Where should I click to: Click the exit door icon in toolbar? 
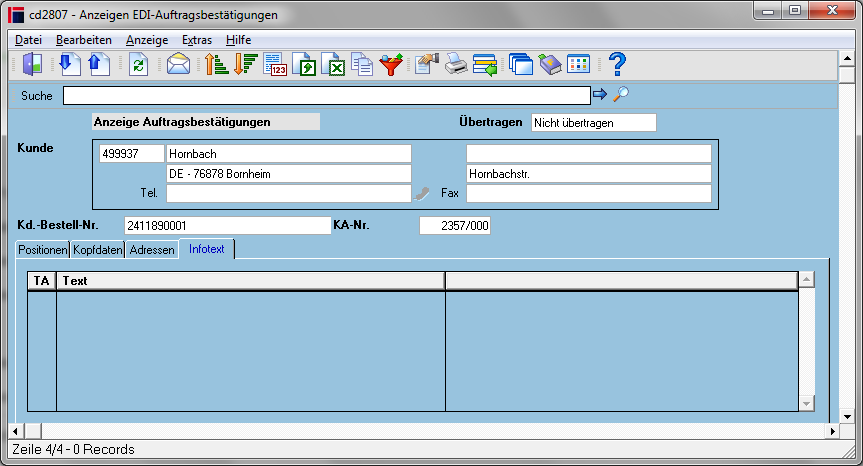pos(32,64)
